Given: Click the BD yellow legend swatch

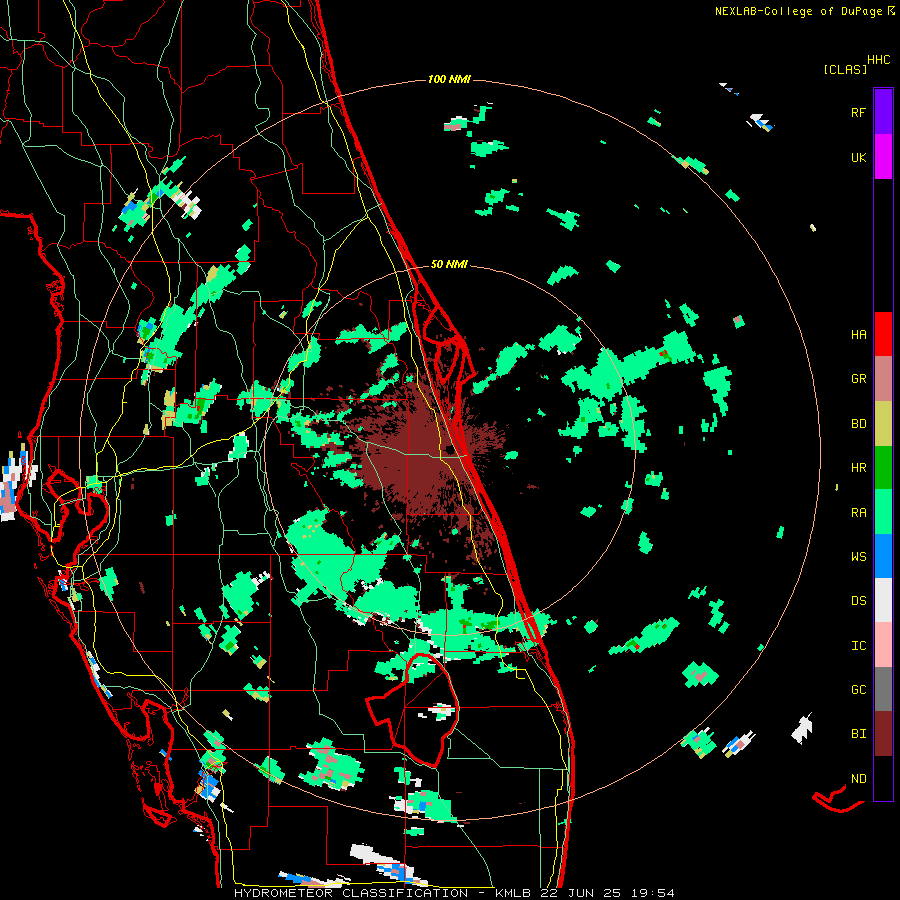Looking at the screenshot, I should coord(883,424).
